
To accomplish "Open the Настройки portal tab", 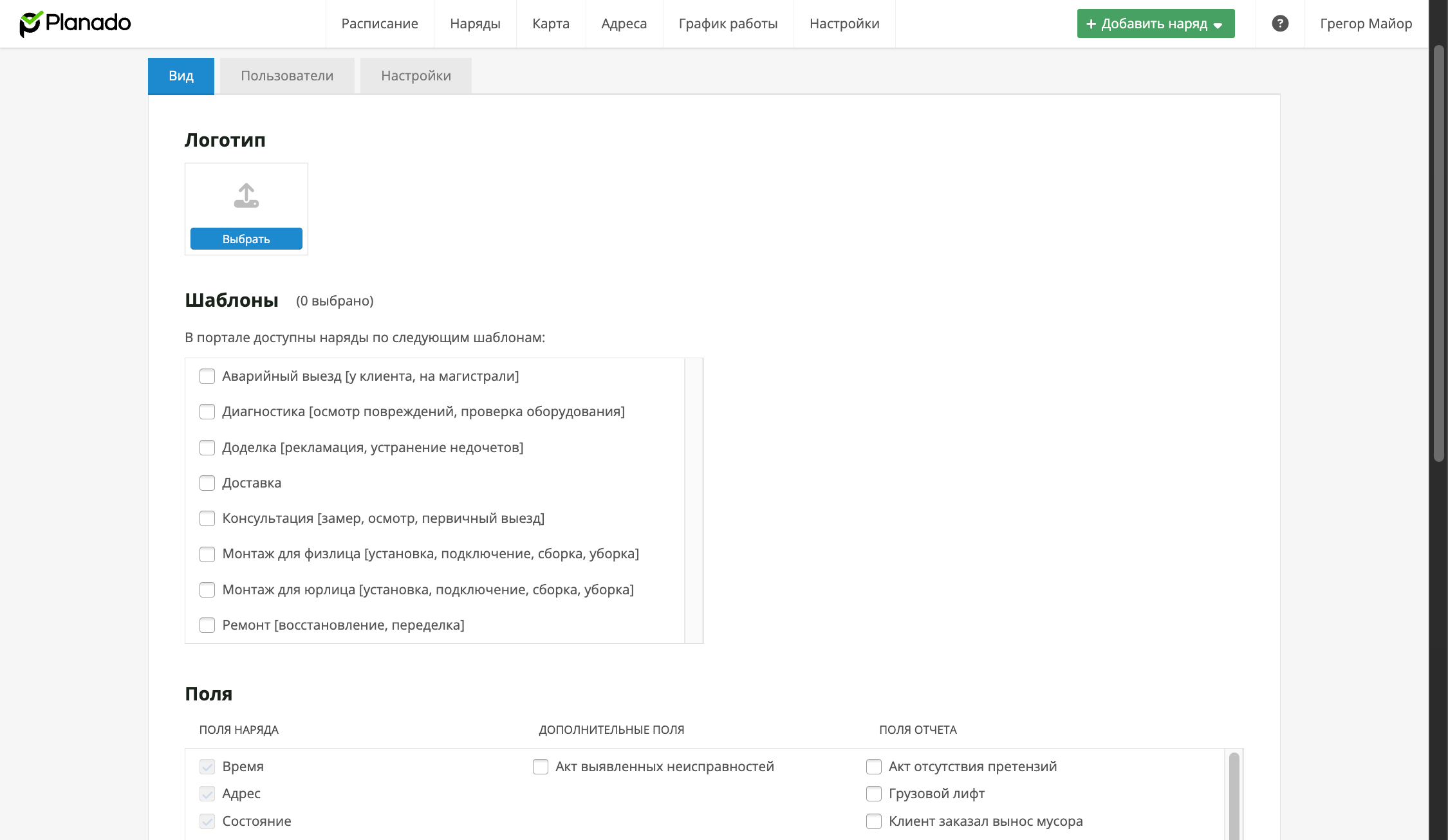I will click(x=416, y=76).
